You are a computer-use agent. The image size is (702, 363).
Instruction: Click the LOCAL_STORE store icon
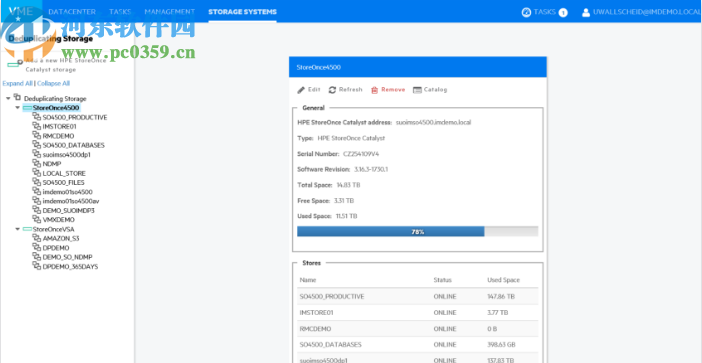[x=36, y=173]
